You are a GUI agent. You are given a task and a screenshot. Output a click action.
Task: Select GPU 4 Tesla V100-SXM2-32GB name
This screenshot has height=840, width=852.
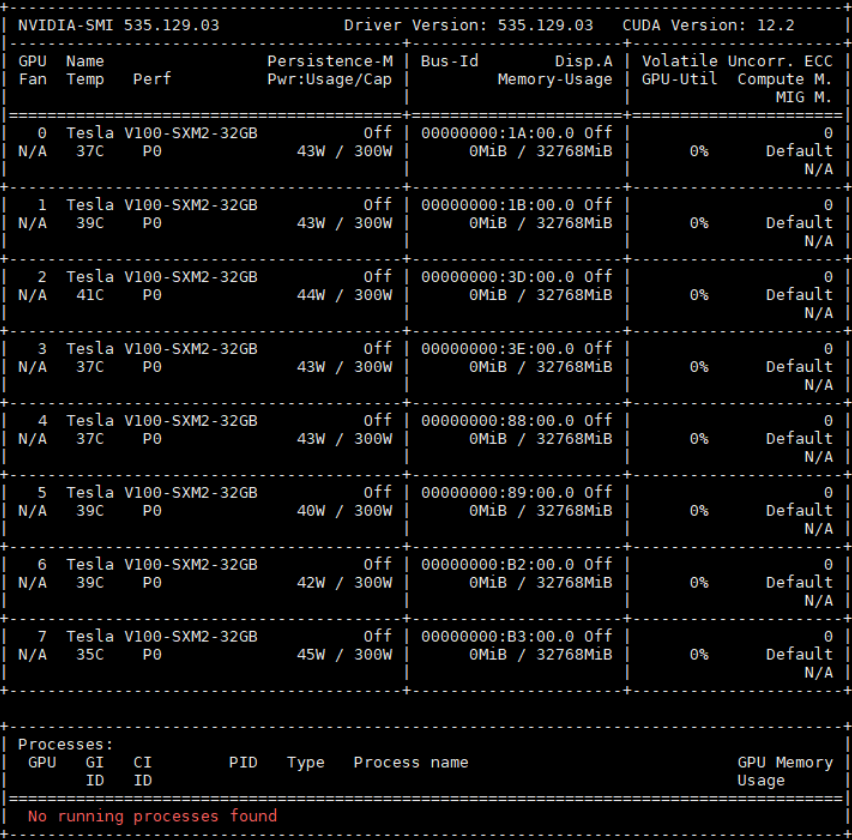pyautogui.click(x=162, y=421)
